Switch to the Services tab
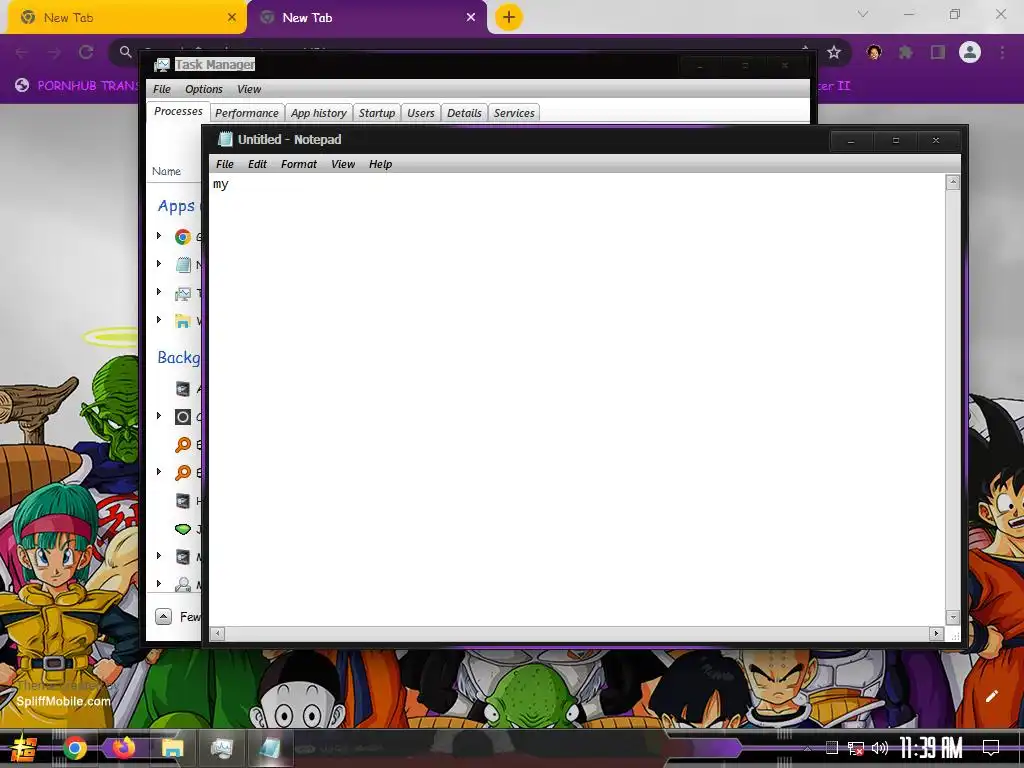The image size is (1024, 768). click(514, 113)
